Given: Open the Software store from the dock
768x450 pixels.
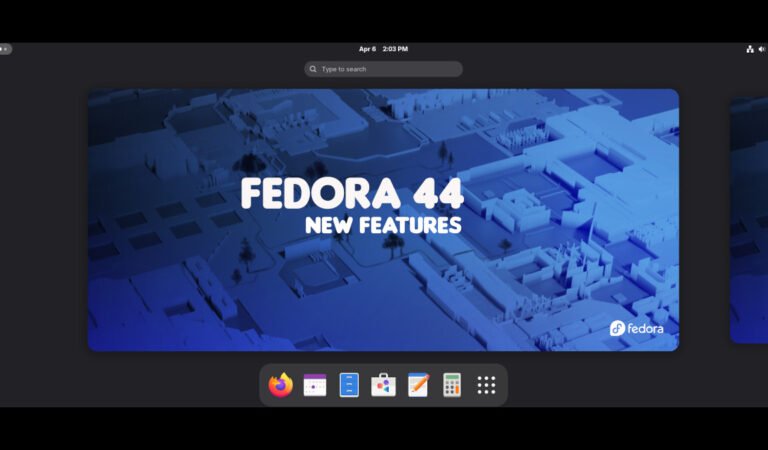Looking at the screenshot, I should (x=384, y=385).
